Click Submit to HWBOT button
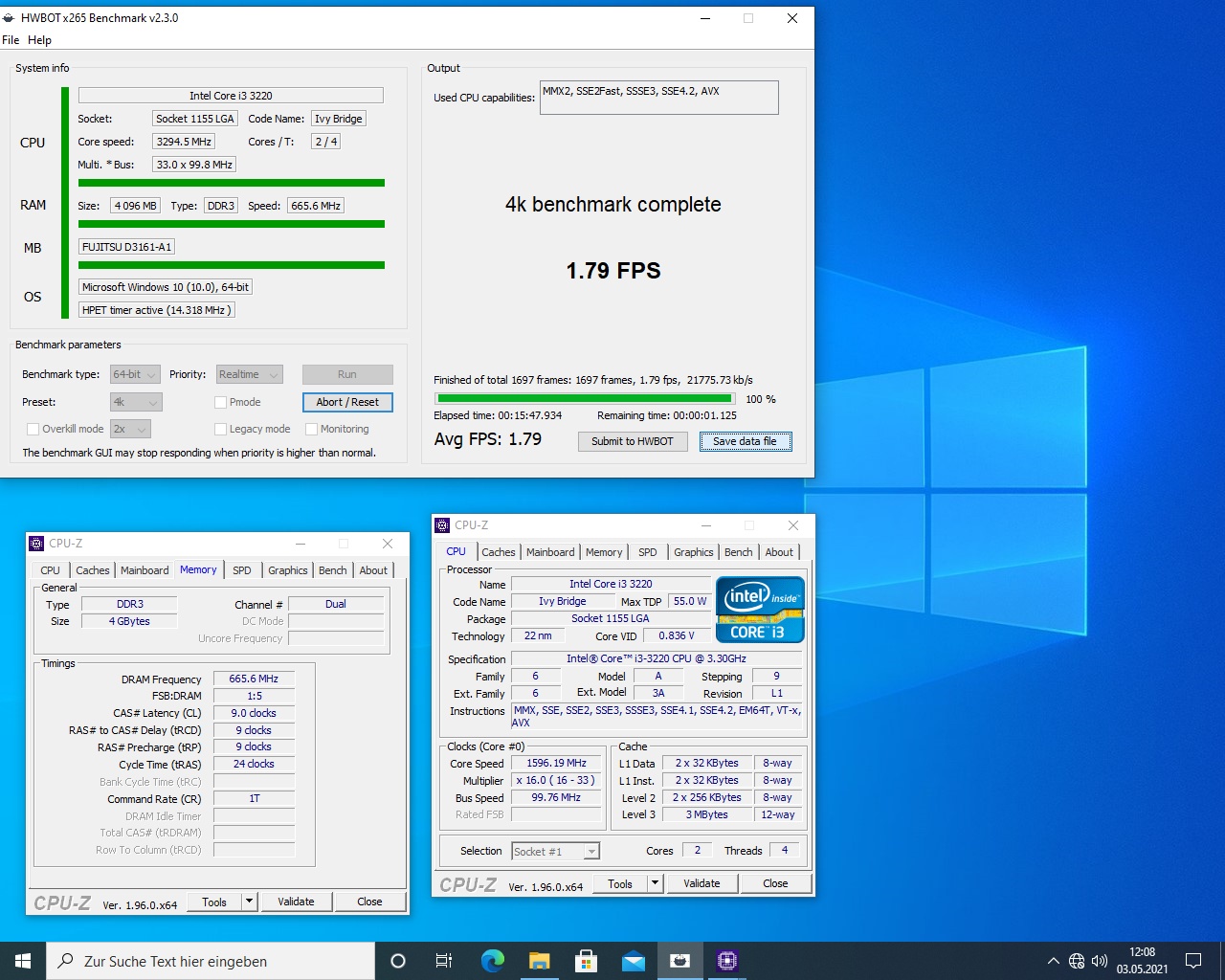The width and height of the screenshot is (1225, 980). coord(633,441)
